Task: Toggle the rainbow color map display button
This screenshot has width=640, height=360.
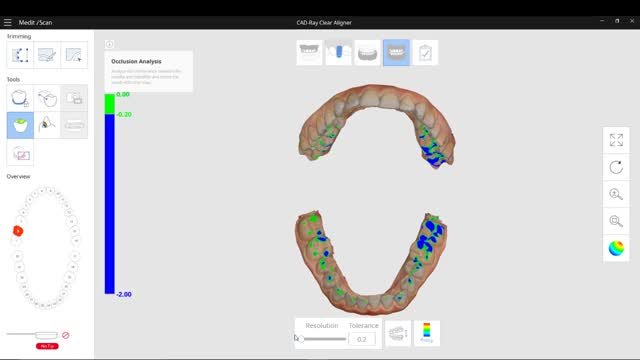Action: pos(427,333)
